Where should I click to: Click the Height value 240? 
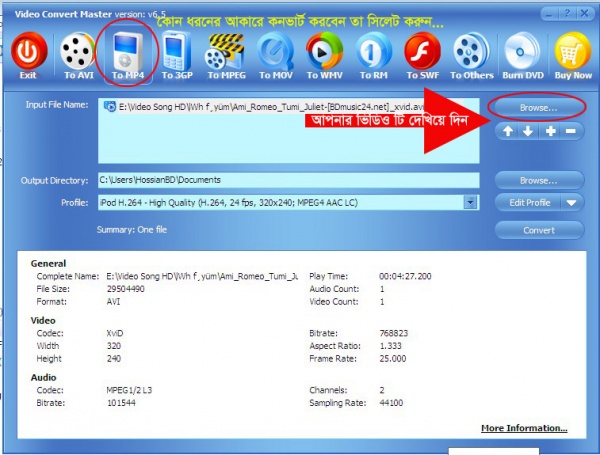coord(114,359)
